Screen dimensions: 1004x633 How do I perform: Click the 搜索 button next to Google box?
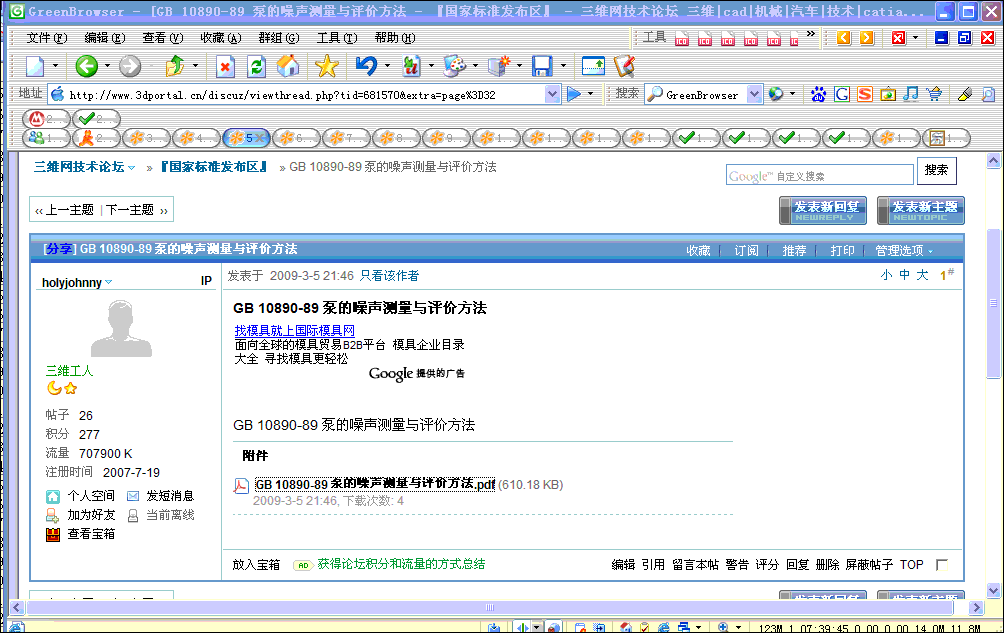click(x=936, y=170)
